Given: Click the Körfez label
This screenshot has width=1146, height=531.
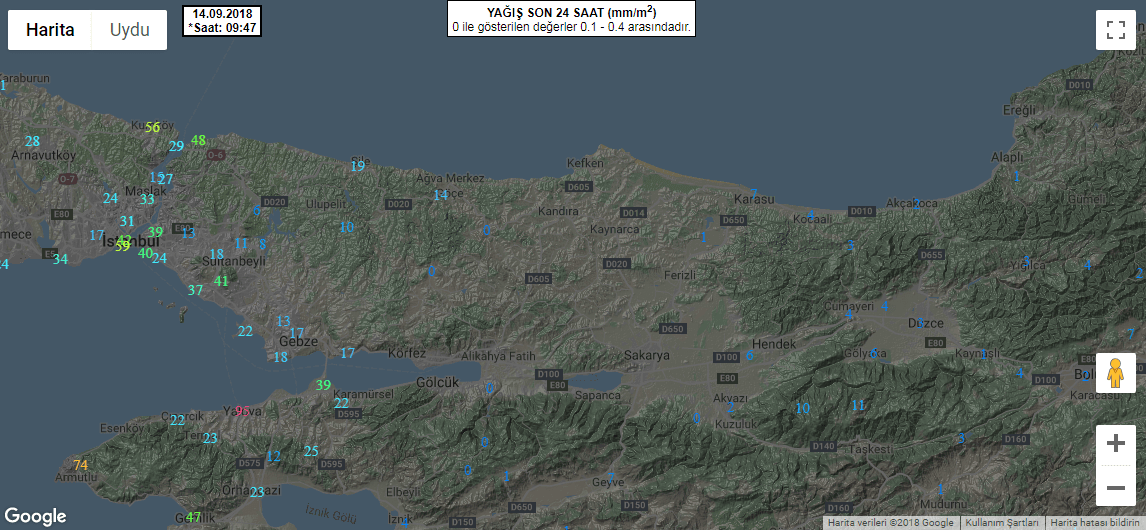Looking at the screenshot, I should [407, 353].
